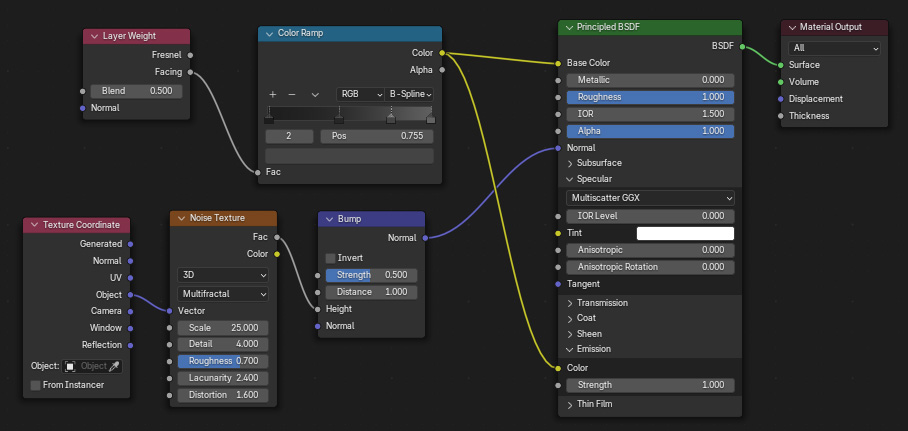Image resolution: width=908 pixels, height=431 pixels.
Task: Click the Generated output socket
Action: pos(130,244)
